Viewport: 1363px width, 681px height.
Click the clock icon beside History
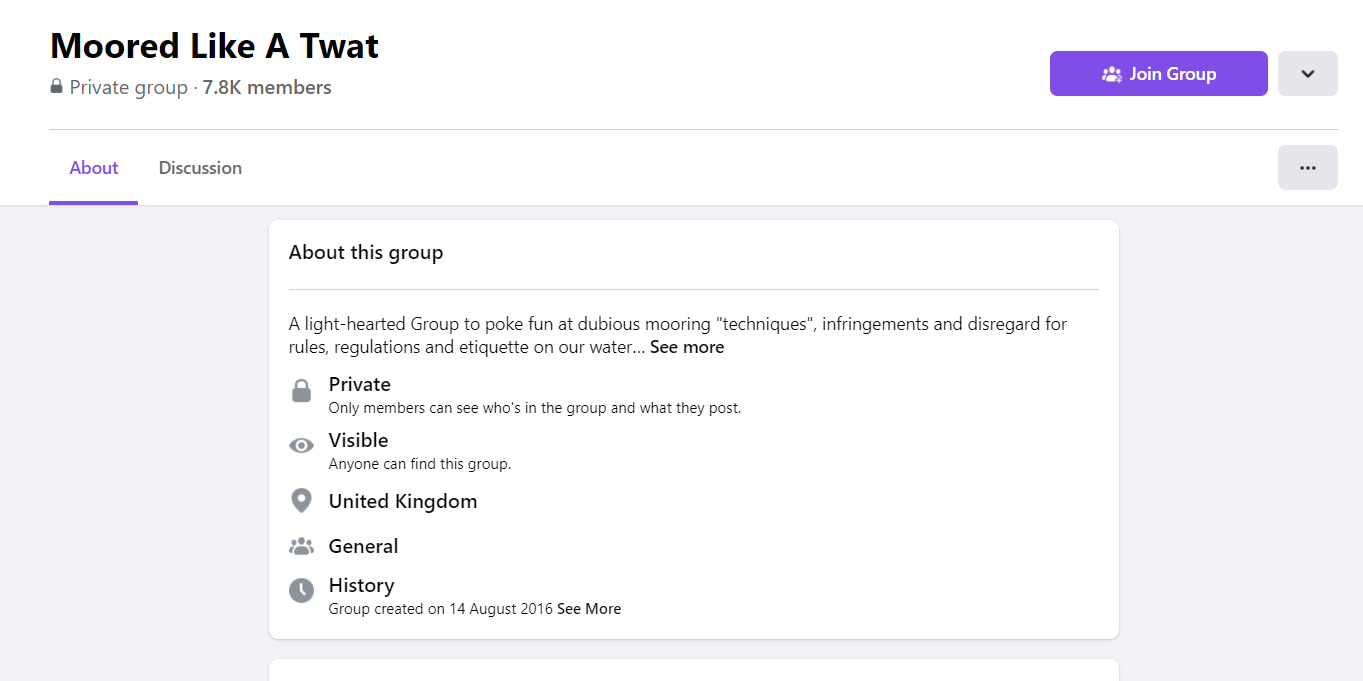pos(301,591)
